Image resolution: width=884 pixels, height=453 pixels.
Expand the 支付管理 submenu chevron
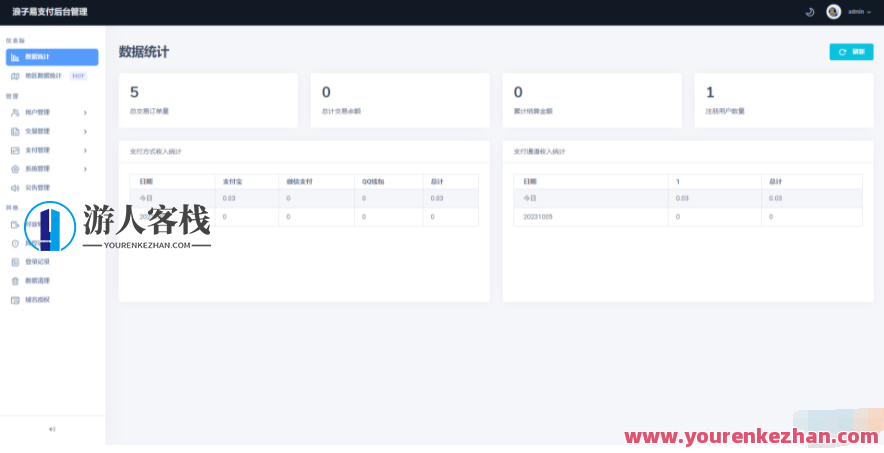click(85, 150)
